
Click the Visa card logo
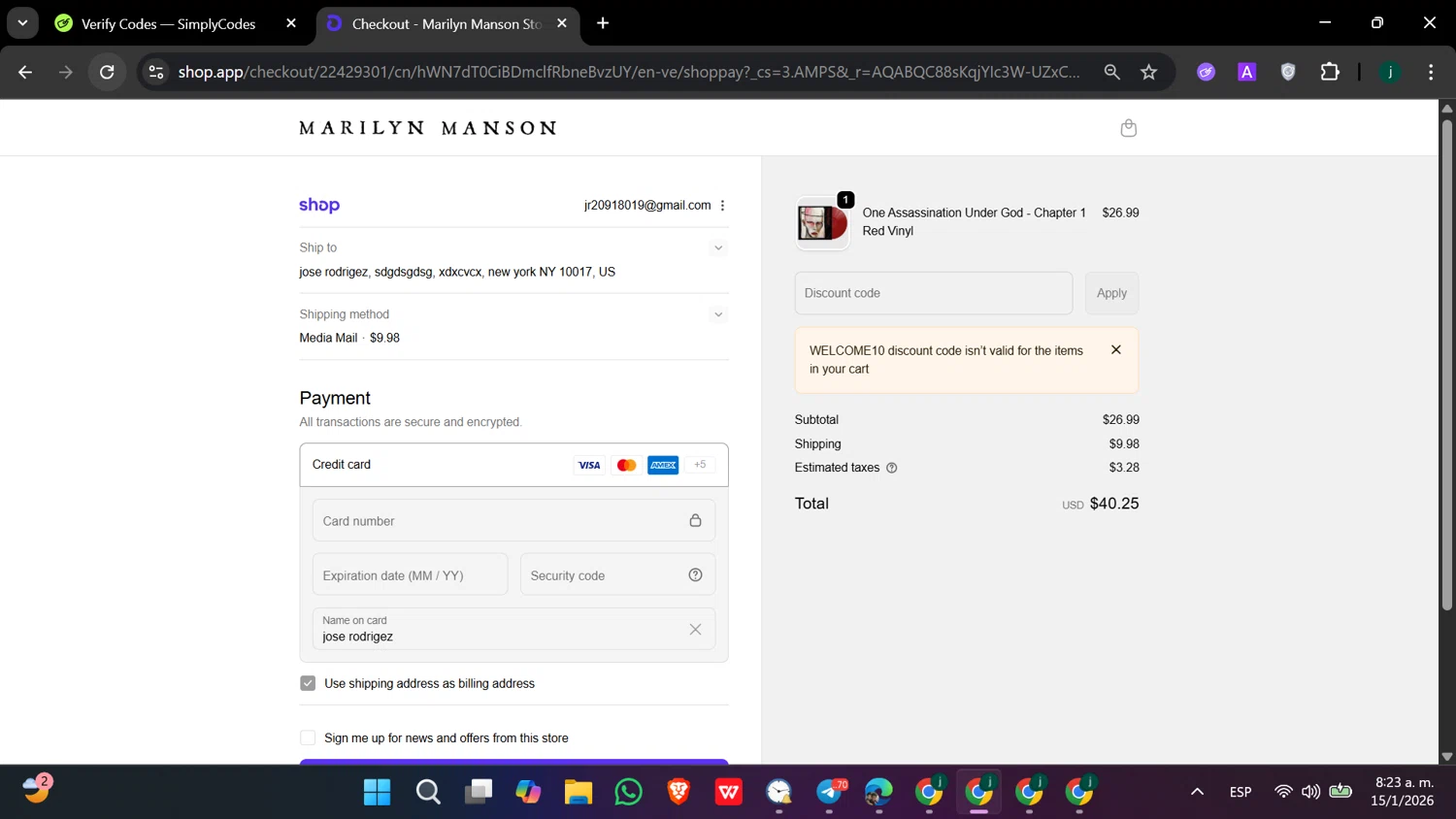coord(589,465)
